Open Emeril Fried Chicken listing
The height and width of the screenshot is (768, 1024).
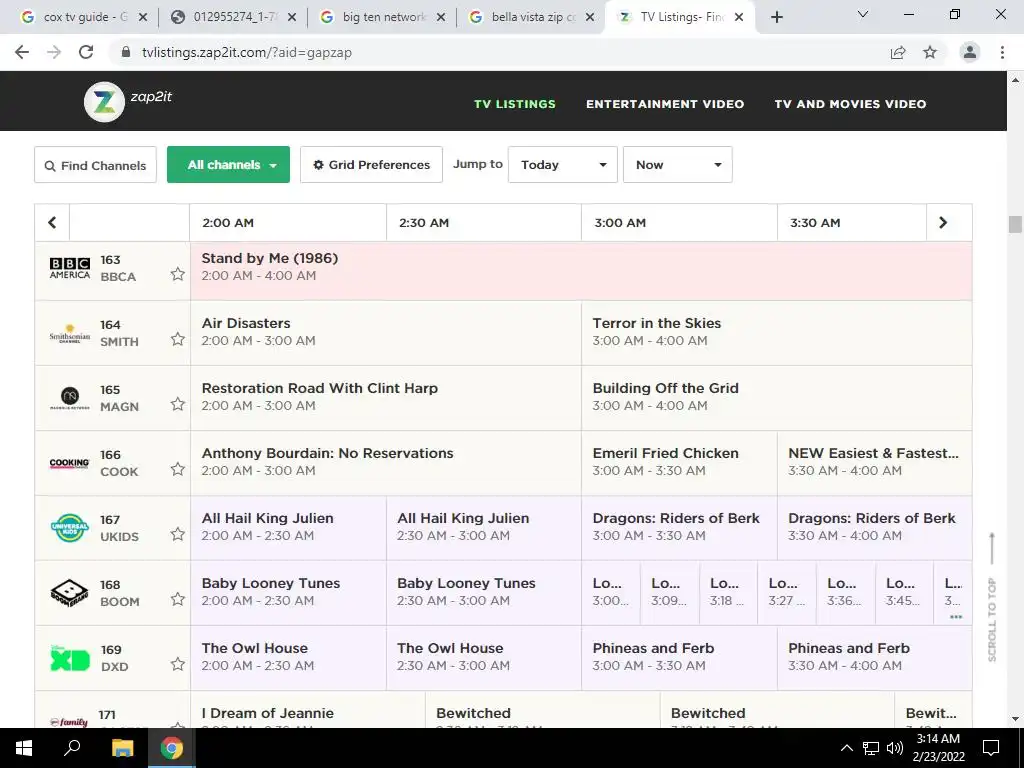click(x=679, y=462)
